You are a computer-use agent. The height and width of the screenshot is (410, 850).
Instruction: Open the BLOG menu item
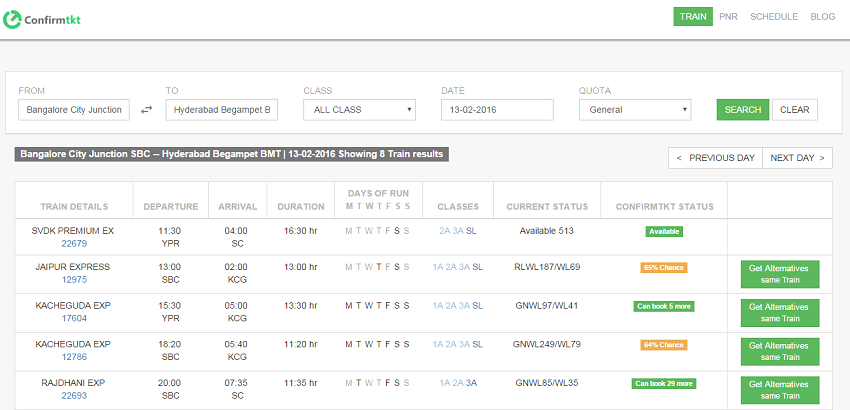(x=822, y=17)
